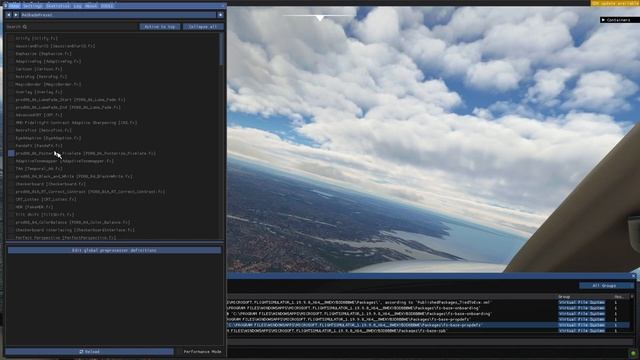640x360 pixels.
Task: Disable the prod80_06_Posterize_Pixelate effect checkbox
Action: pos(11,153)
